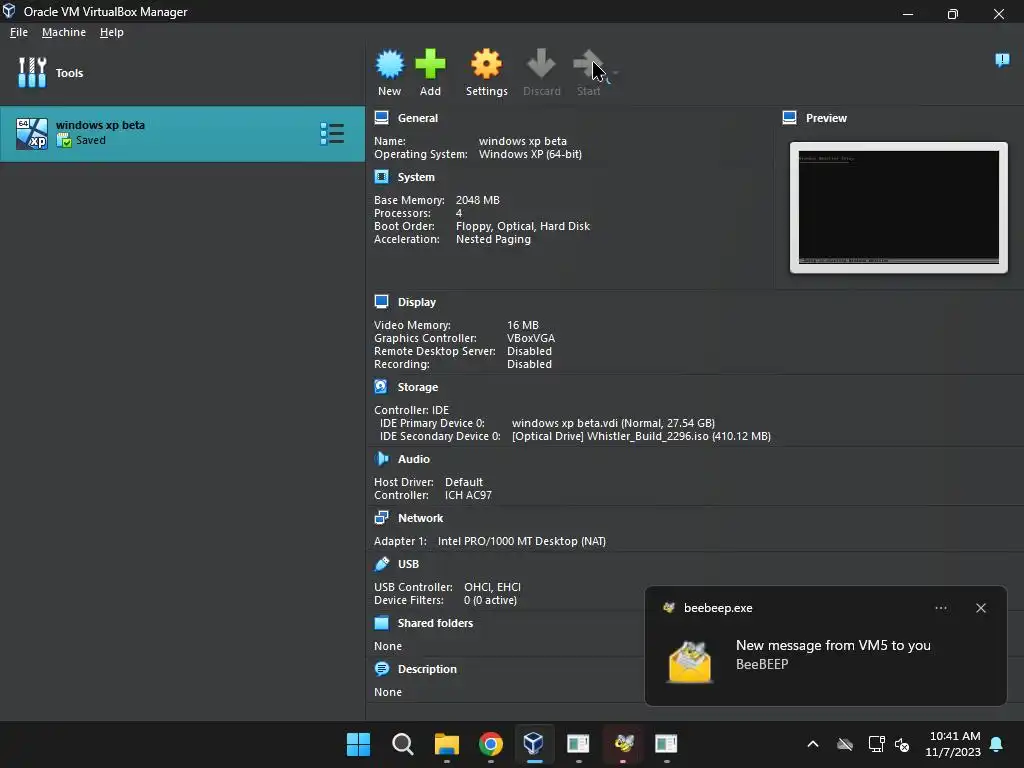
Task: Open File Explorer from the taskbar
Action: [x=447, y=744]
